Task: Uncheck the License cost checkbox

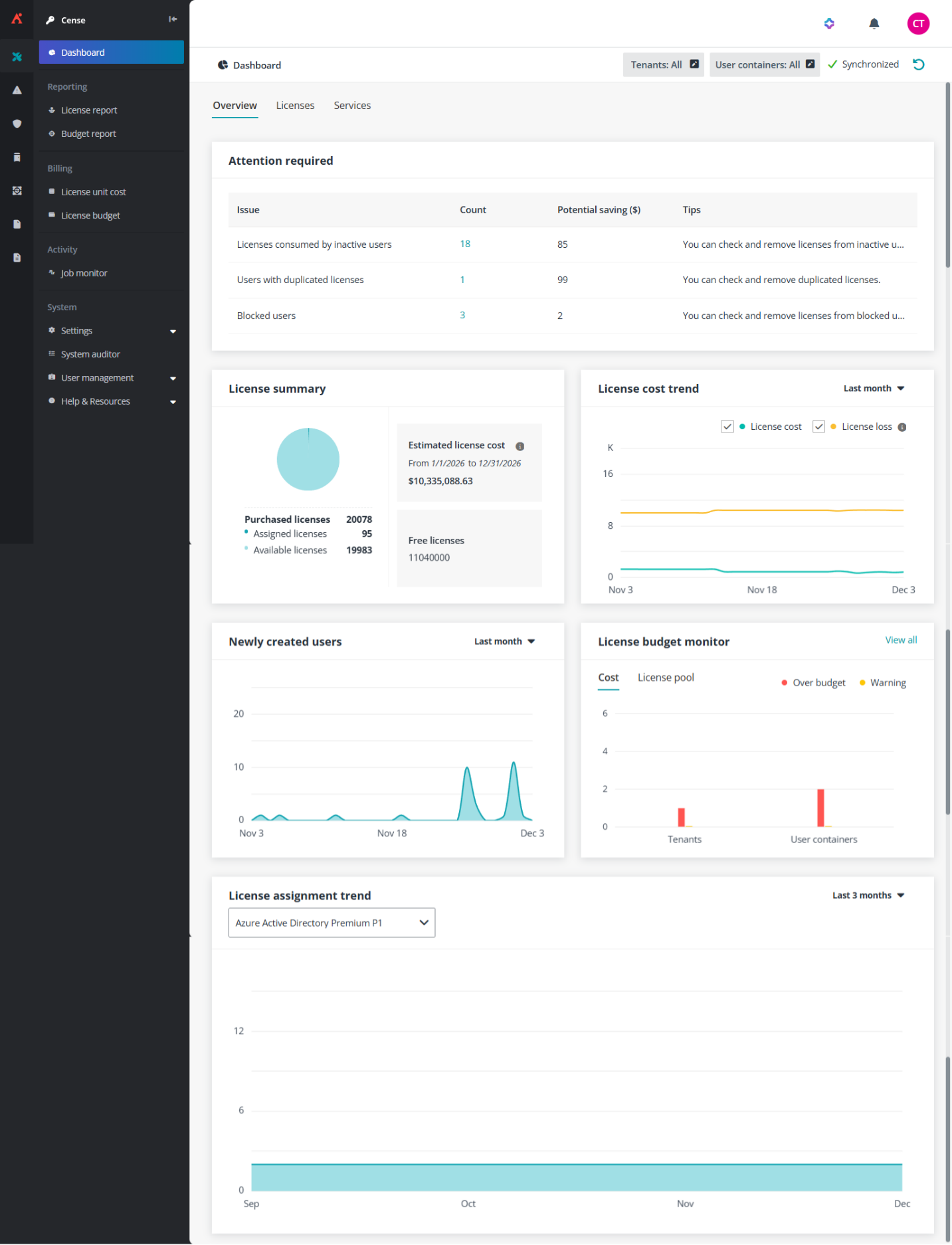Action: (727, 427)
